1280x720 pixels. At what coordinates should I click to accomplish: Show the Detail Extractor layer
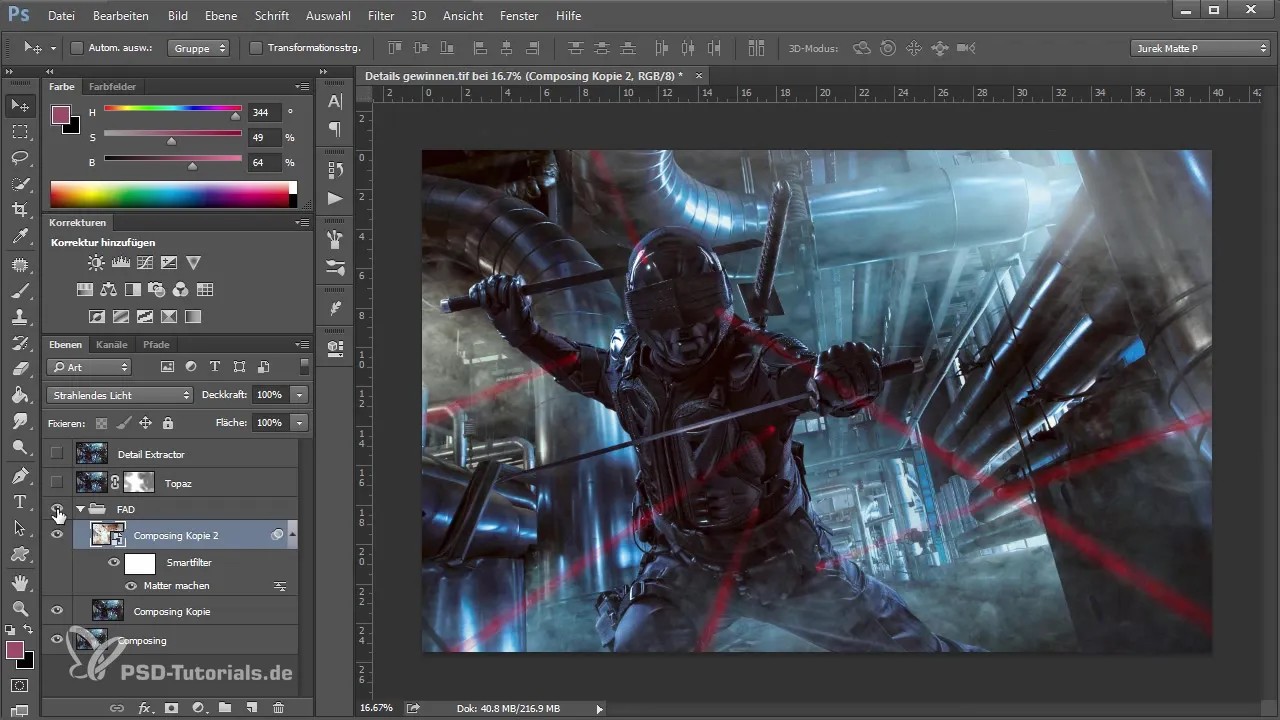click(57, 454)
